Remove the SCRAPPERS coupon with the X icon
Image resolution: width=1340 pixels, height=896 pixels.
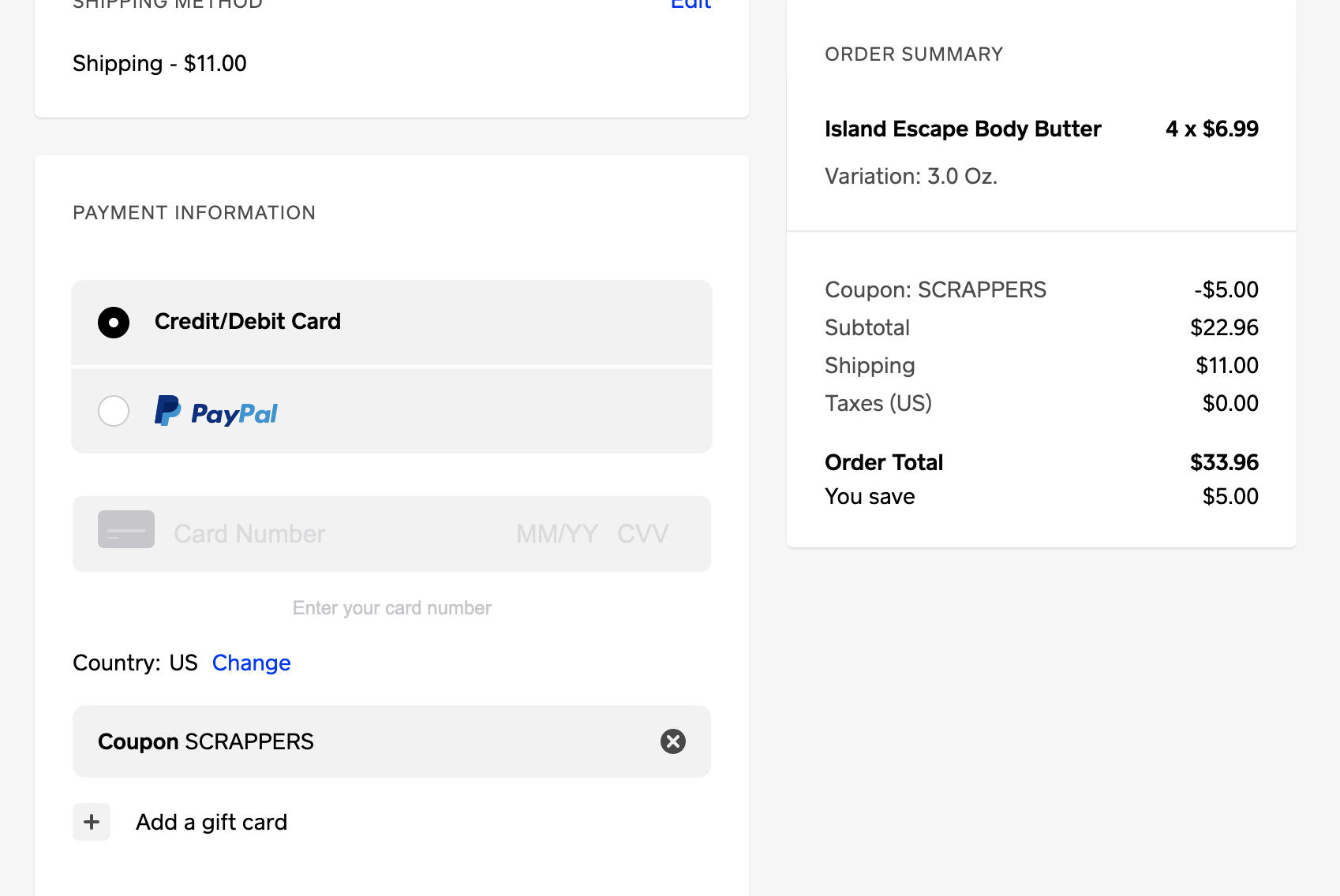(x=672, y=741)
